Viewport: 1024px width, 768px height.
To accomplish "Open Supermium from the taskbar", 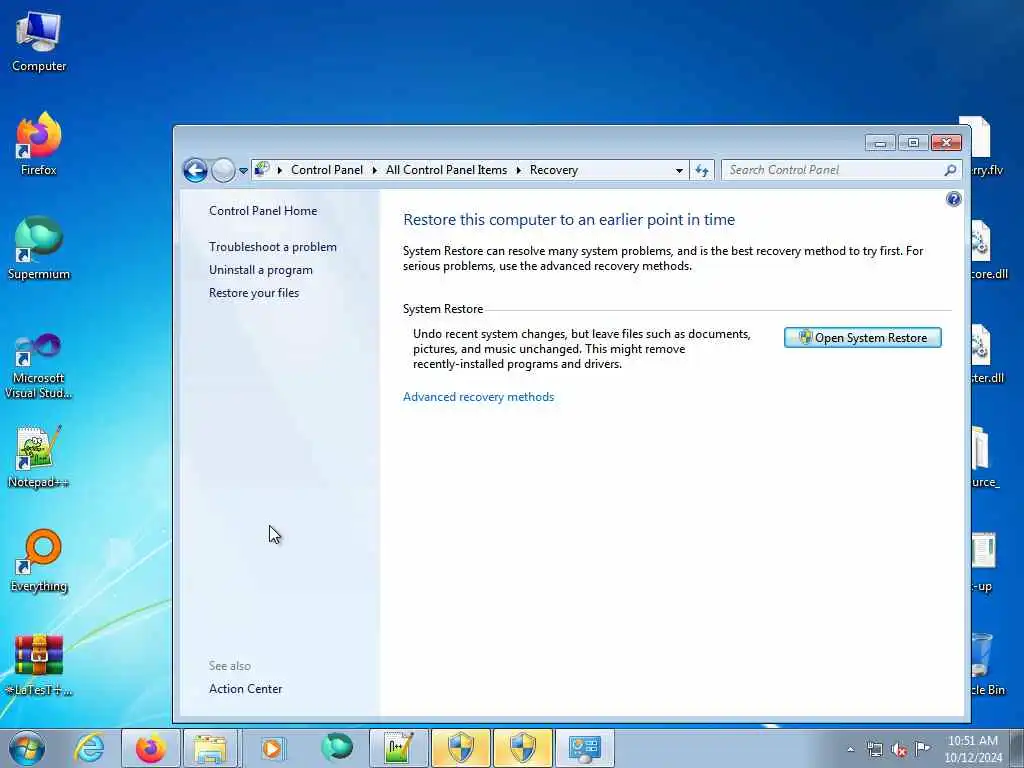I will [x=337, y=748].
